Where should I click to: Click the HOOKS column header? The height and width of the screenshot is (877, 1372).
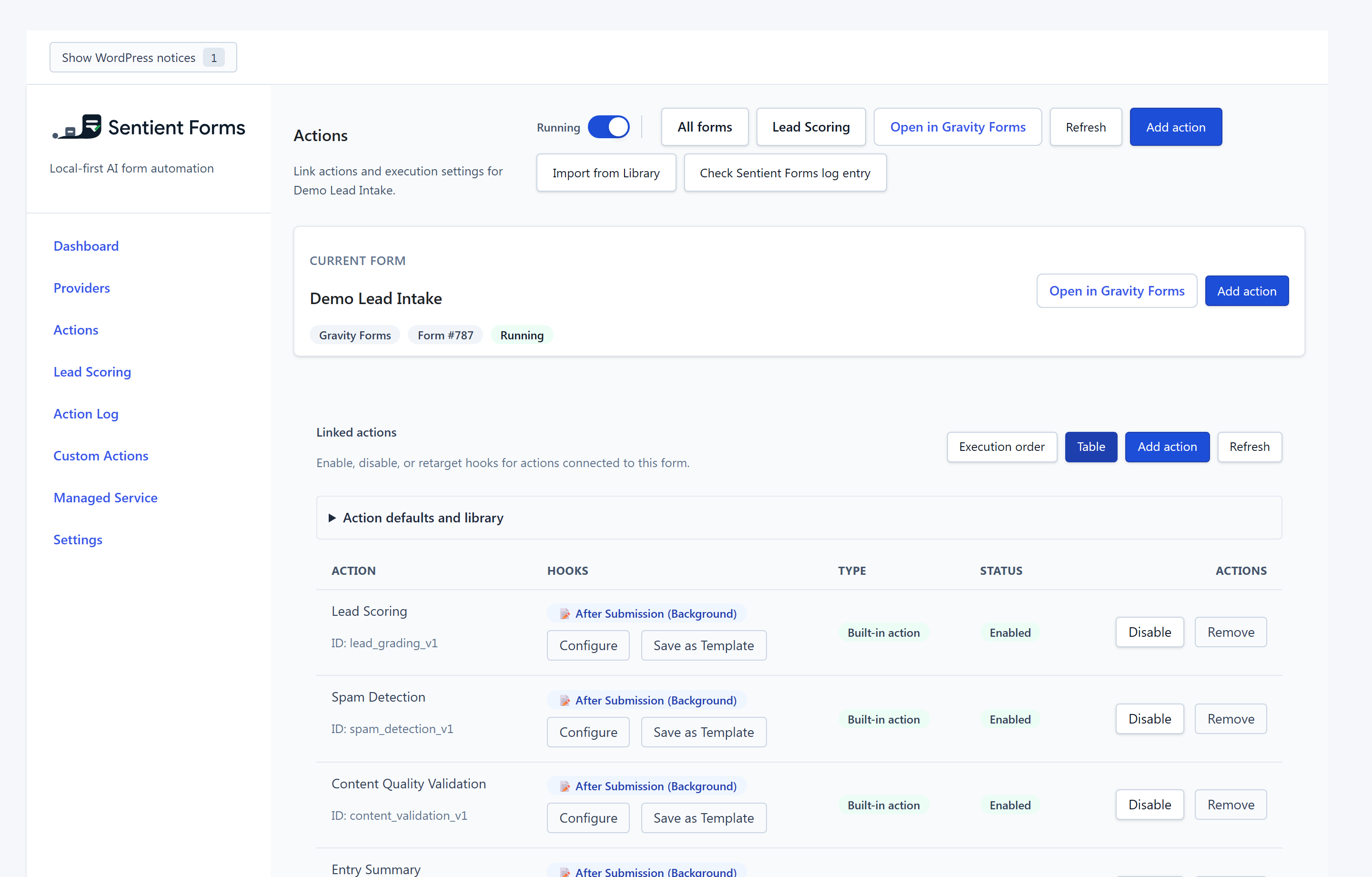point(567,571)
